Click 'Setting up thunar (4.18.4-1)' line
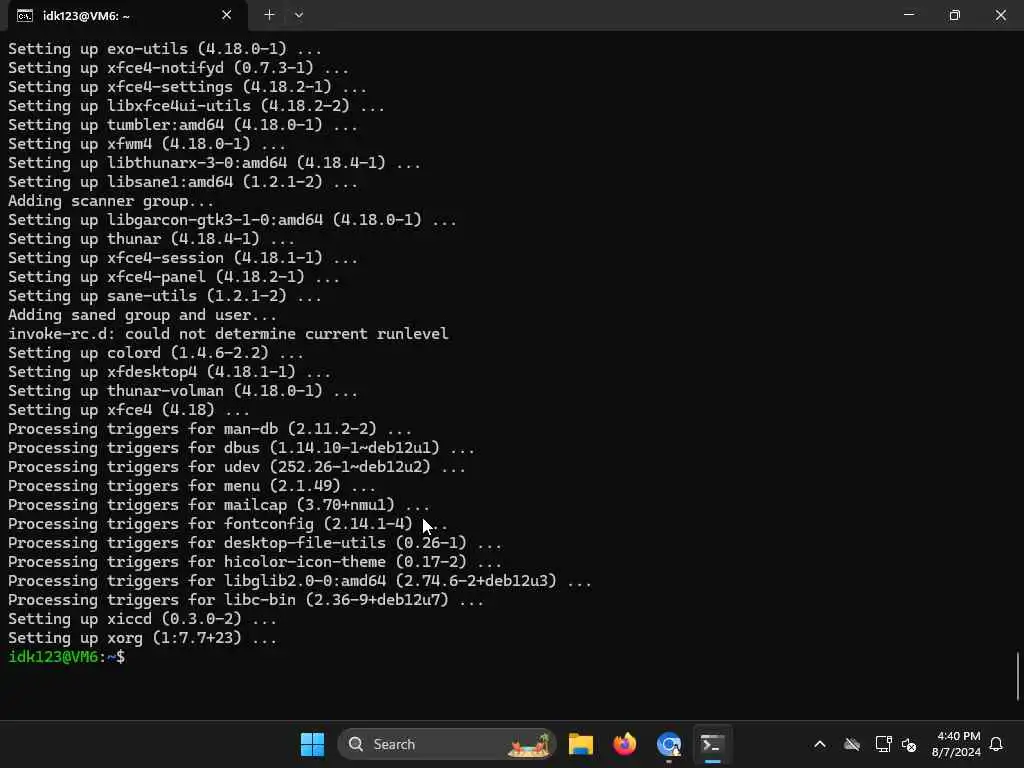Screen dimensions: 1024x768 (152, 240)
